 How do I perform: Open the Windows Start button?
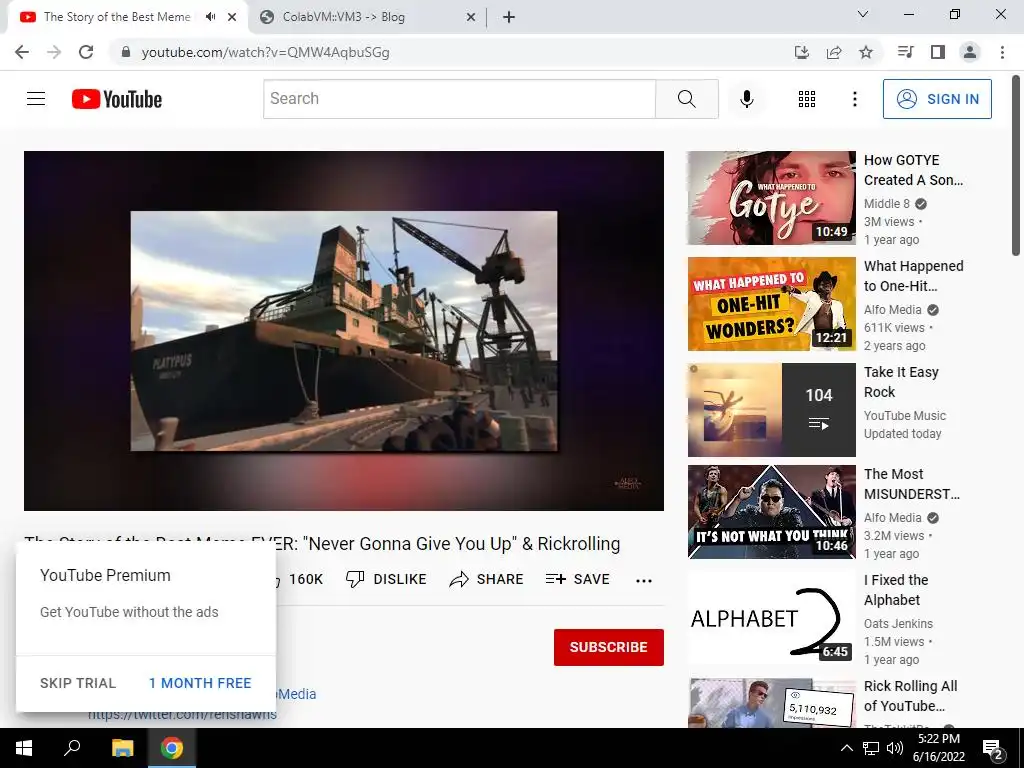(24, 748)
